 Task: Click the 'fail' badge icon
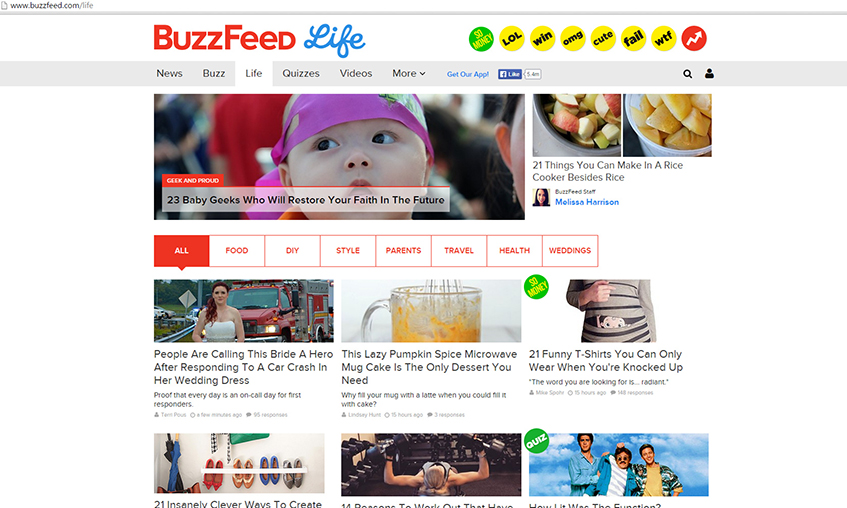point(633,39)
